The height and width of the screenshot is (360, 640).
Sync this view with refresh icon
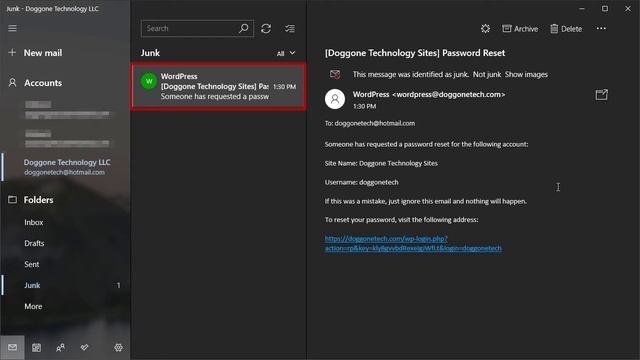(x=266, y=29)
